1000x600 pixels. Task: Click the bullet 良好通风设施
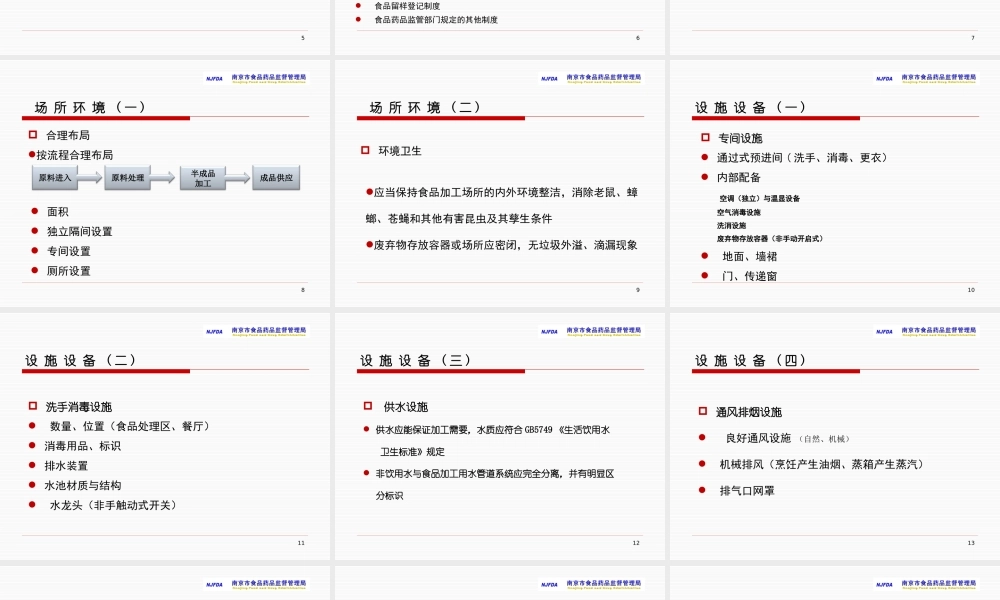point(758,438)
